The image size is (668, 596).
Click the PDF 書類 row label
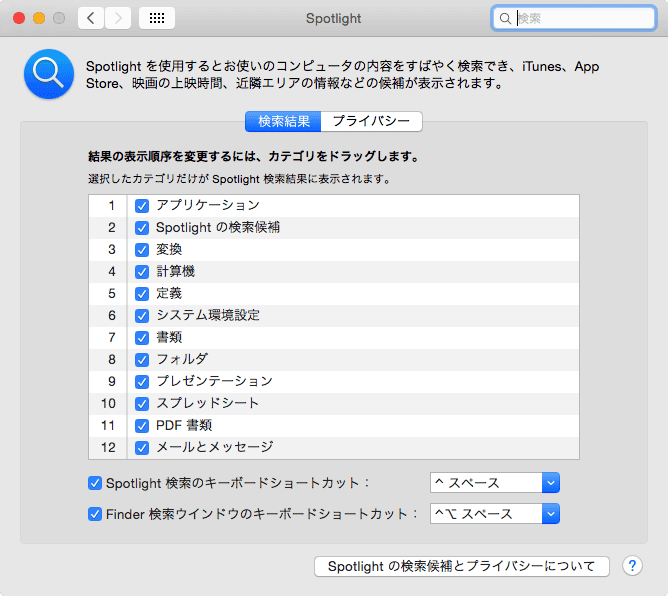click(x=184, y=426)
